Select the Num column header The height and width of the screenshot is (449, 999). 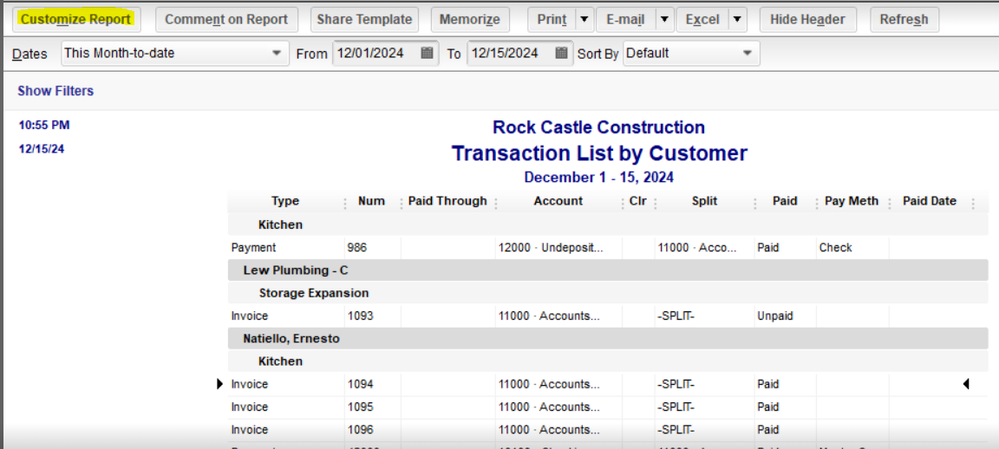coord(371,201)
